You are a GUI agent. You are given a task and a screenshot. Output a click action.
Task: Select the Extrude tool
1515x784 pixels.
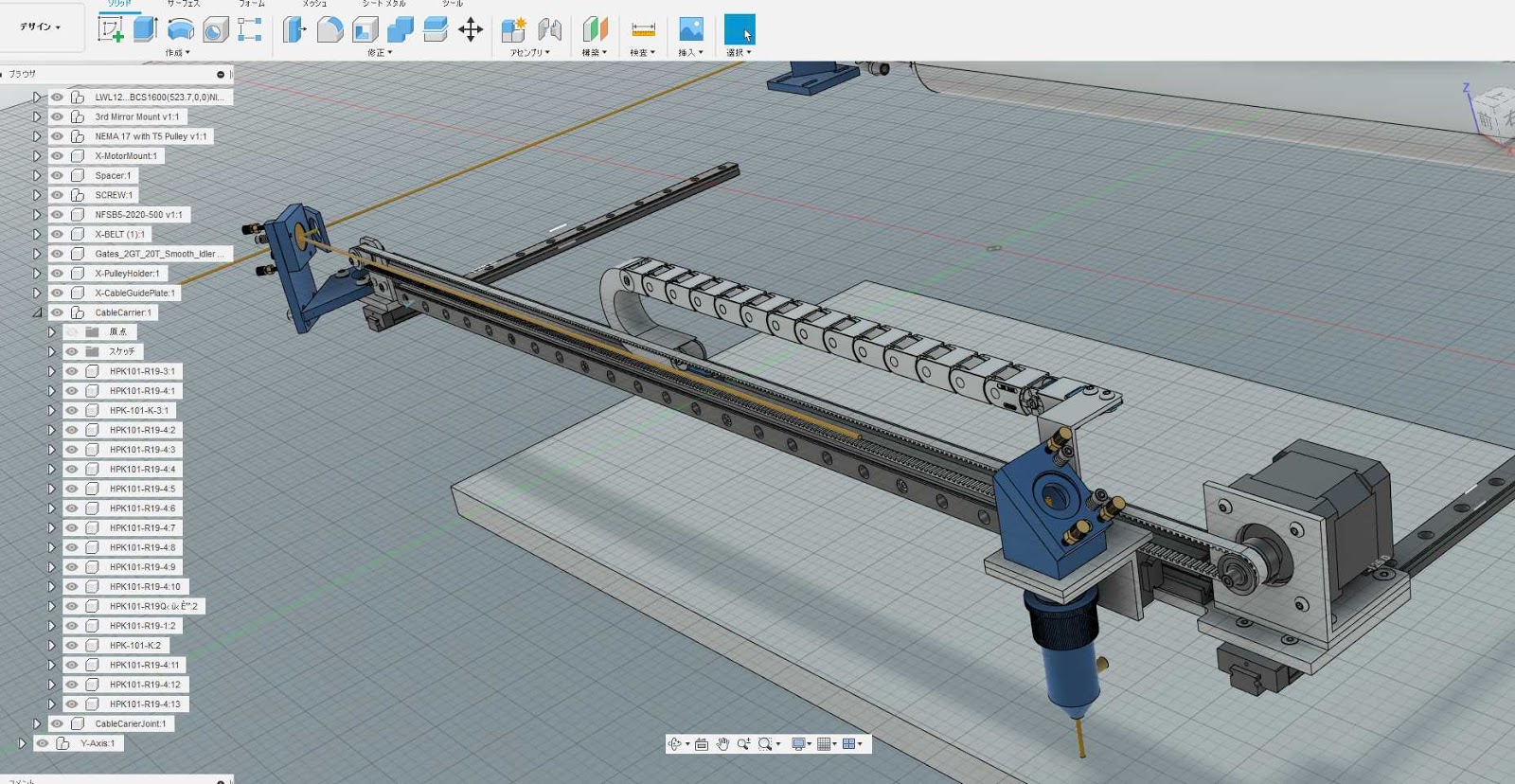tap(145, 29)
